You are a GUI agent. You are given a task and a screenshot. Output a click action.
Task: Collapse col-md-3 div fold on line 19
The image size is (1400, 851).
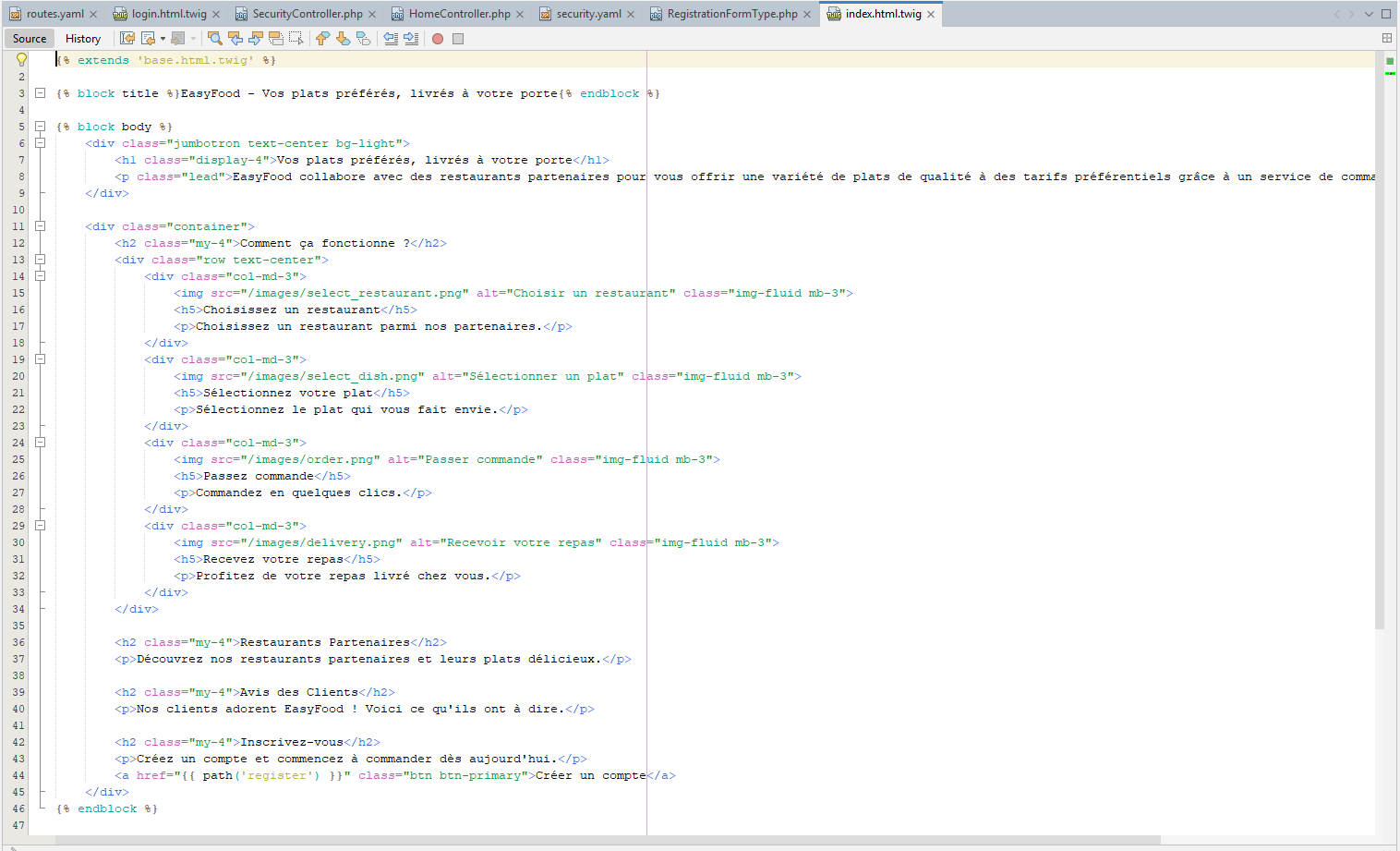pos(40,359)
